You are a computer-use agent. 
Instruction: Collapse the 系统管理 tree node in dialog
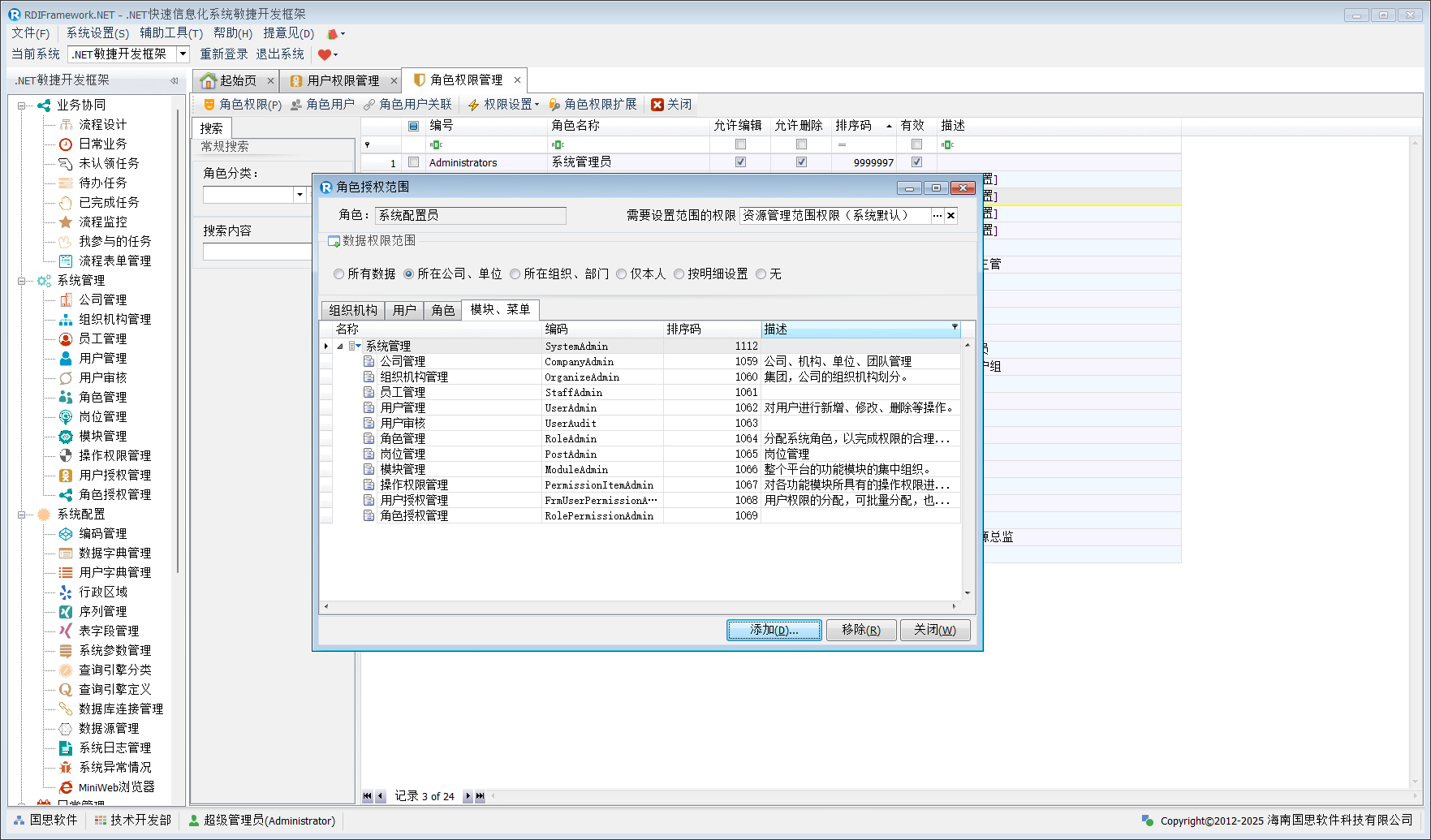340,347
